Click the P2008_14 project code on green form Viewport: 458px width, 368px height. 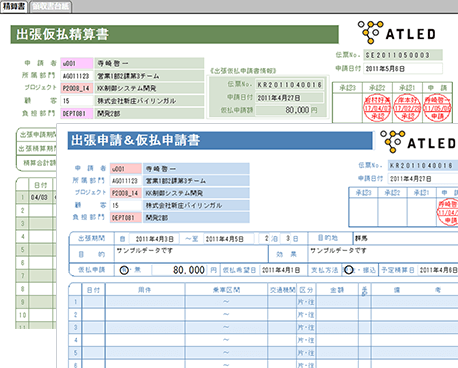coord(77,88)
